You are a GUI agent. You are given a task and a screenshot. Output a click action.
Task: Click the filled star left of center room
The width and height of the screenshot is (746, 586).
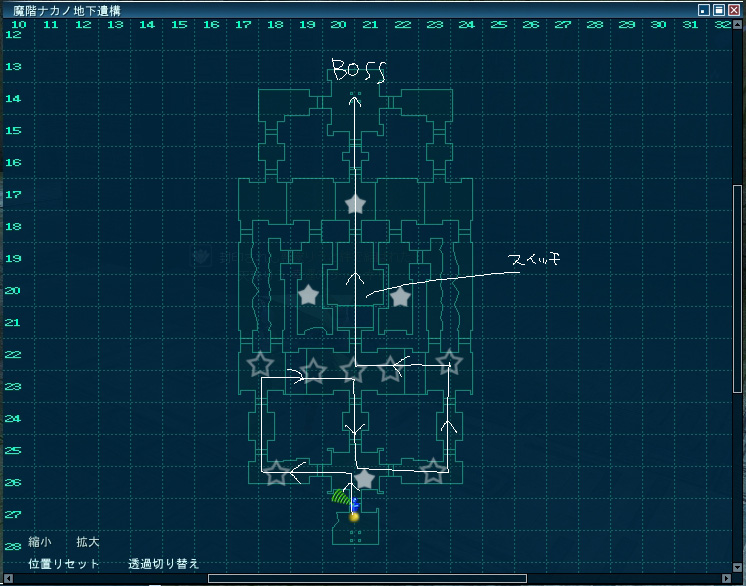tap(308, 295)
